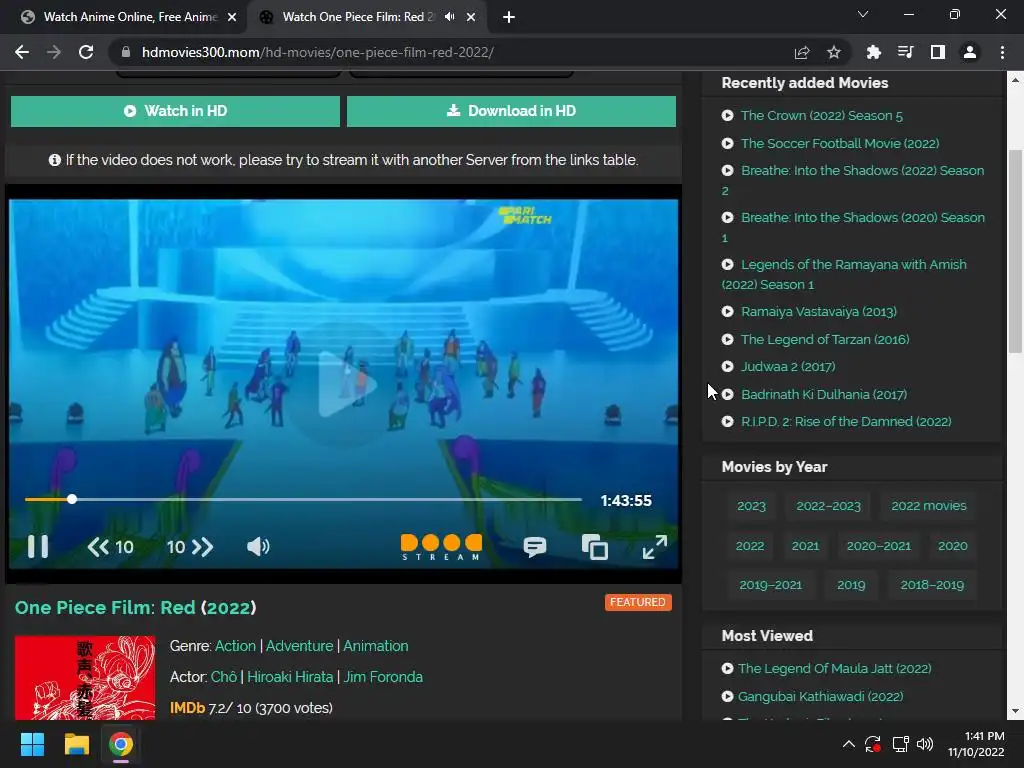
Task: Share this page via the share icon
Action: (802, 52)
